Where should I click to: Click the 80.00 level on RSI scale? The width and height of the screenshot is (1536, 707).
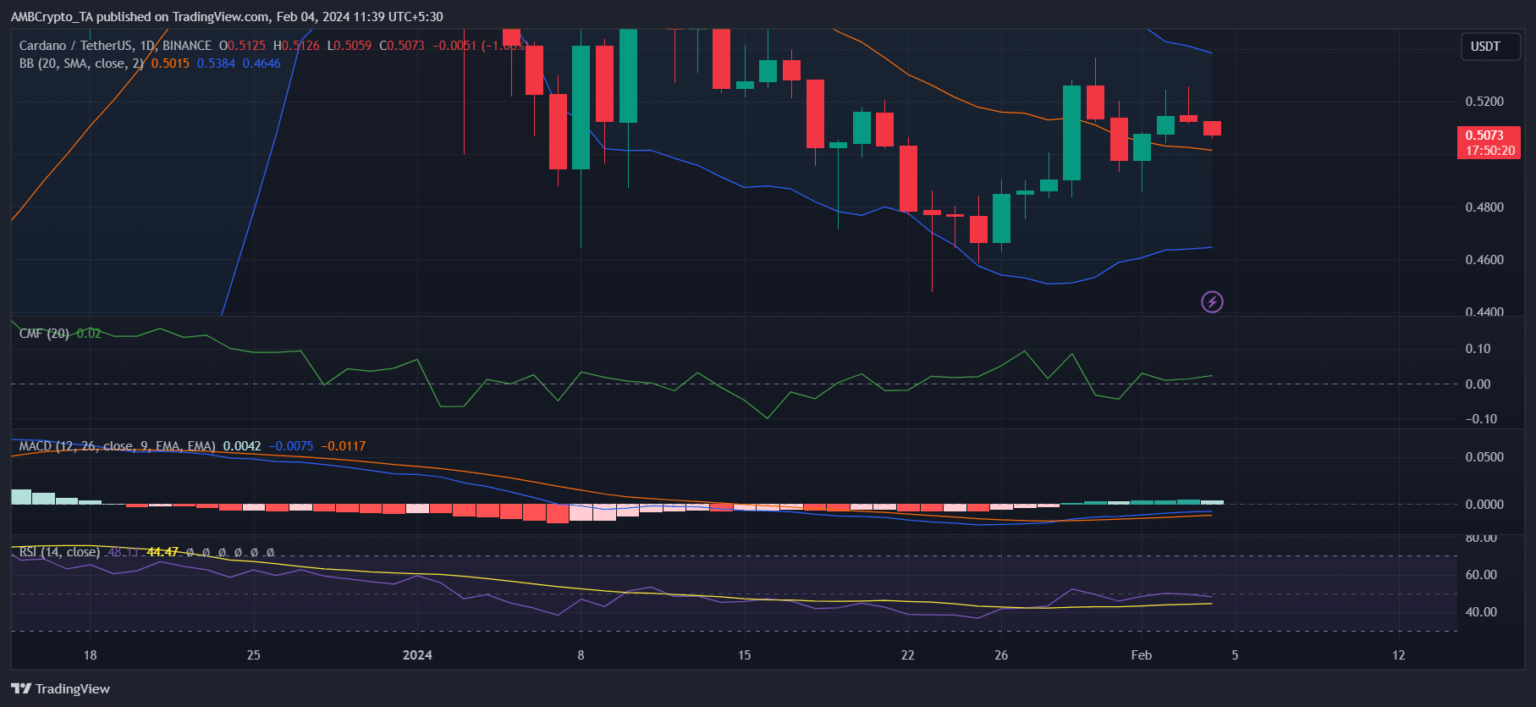[x=1485, y=538]
